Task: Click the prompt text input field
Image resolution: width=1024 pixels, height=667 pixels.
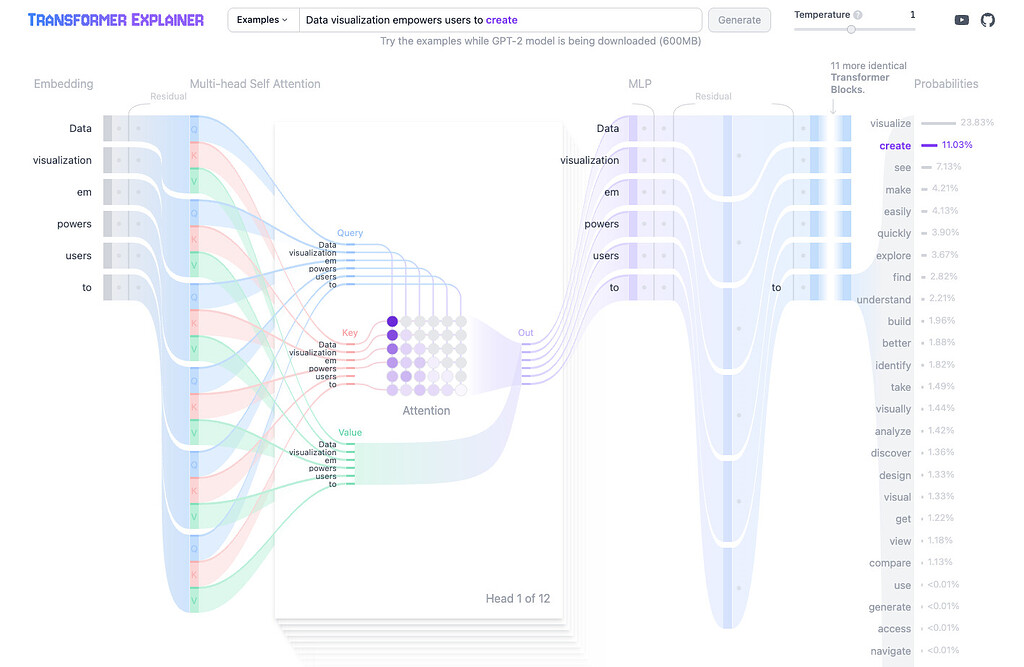Action: point(500,20)
